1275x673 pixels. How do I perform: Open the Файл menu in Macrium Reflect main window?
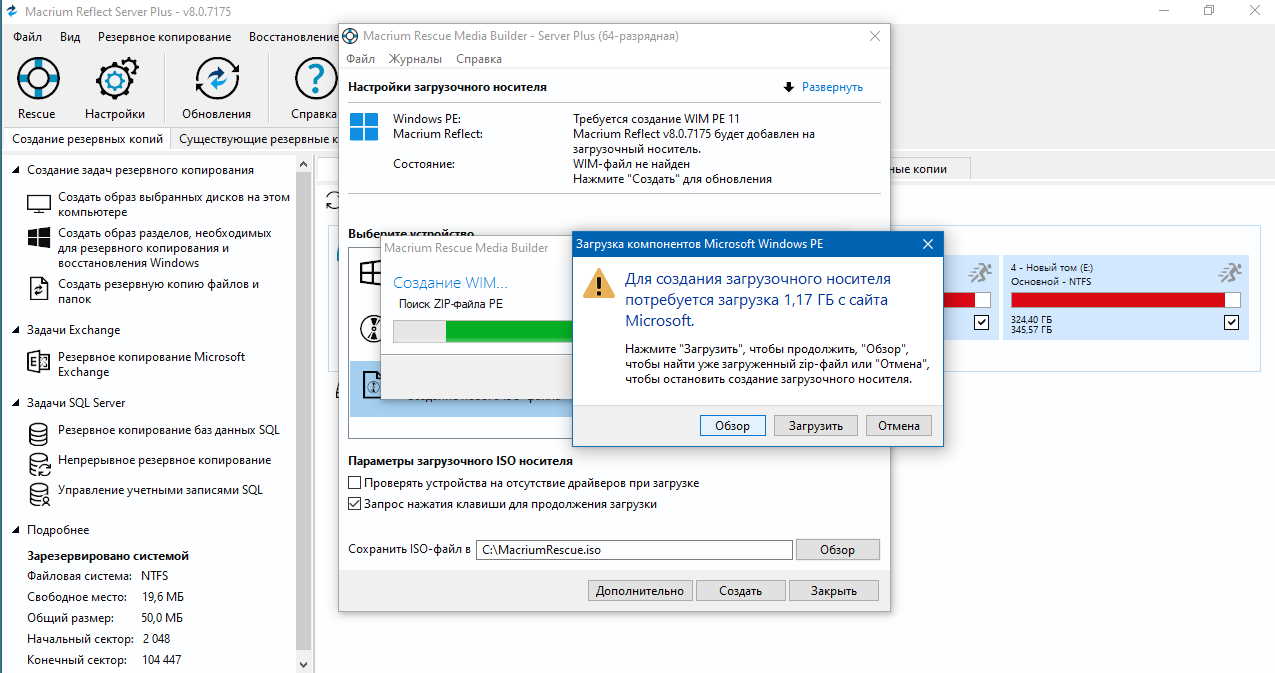(28, 37)
